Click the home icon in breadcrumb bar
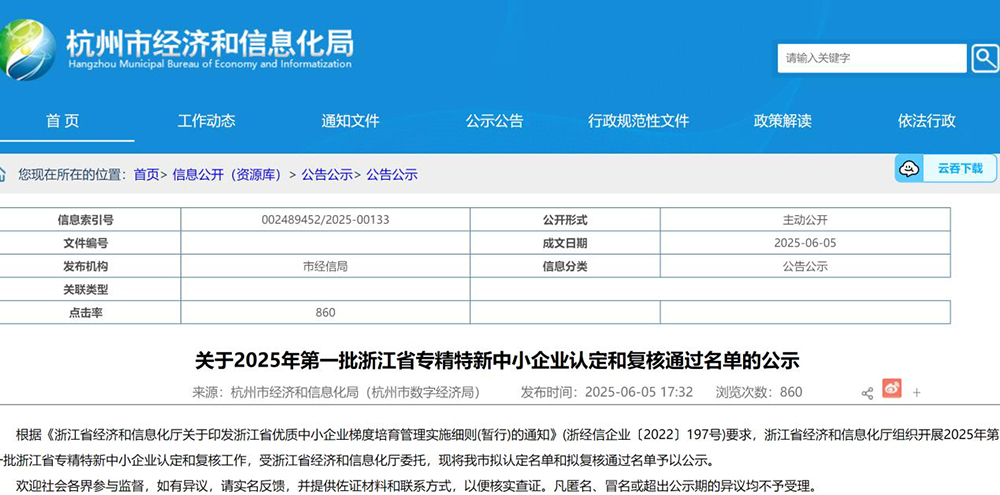The image size is (1000, 495). click(x=4, y=174)
